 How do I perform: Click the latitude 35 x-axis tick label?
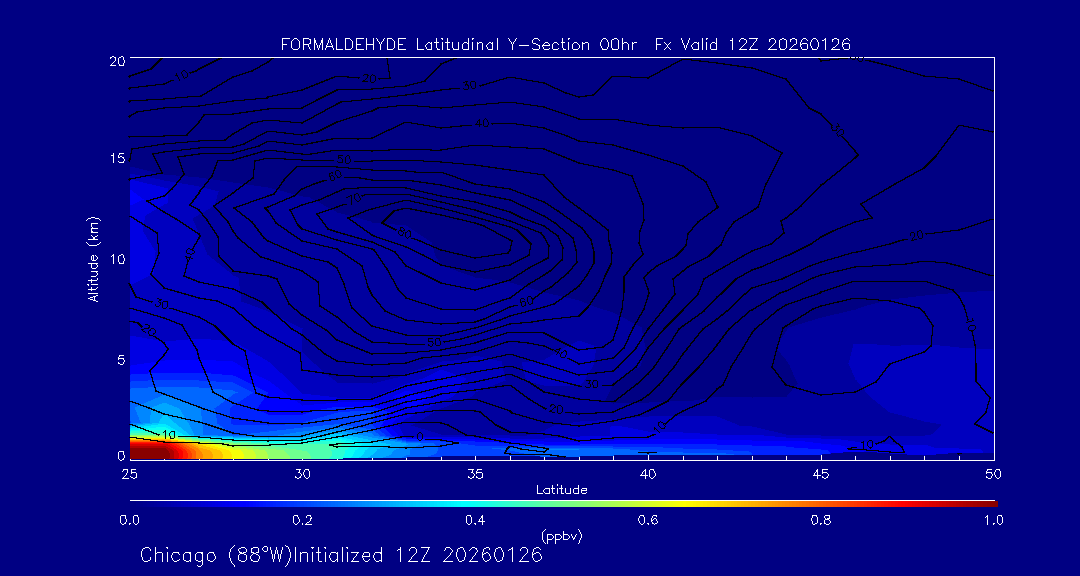475,473
